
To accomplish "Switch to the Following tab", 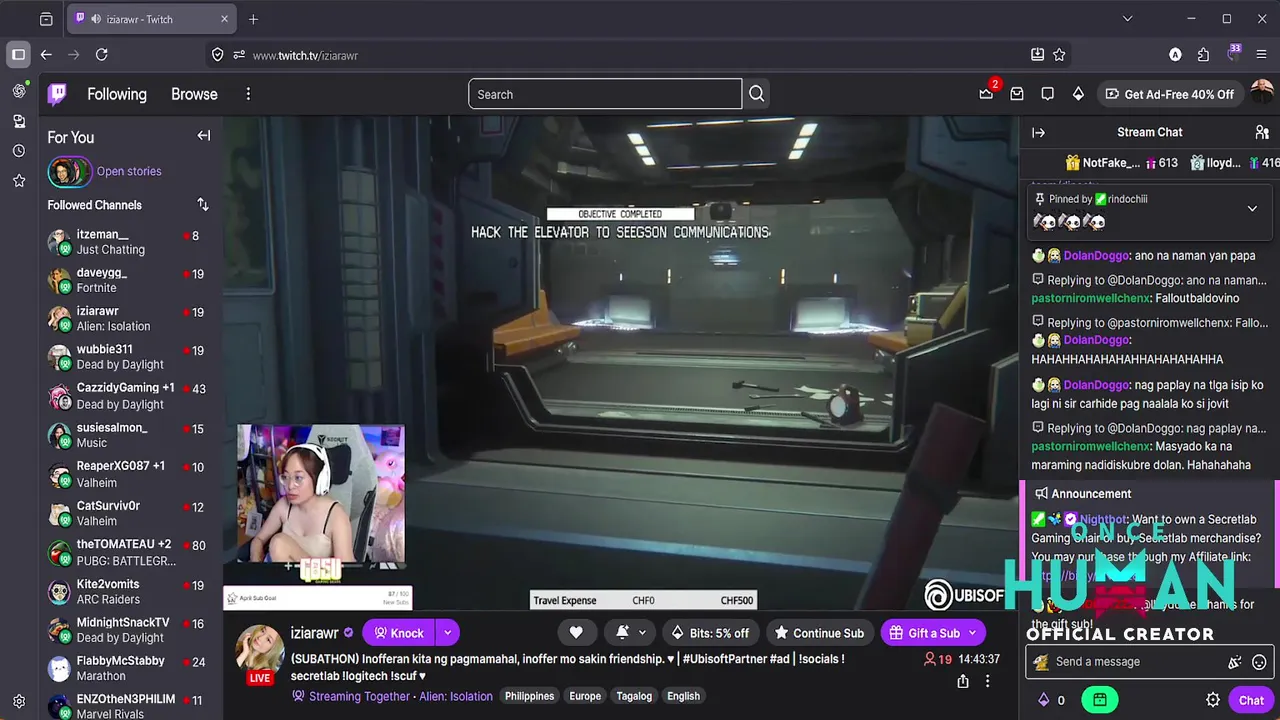I will 117,94.
